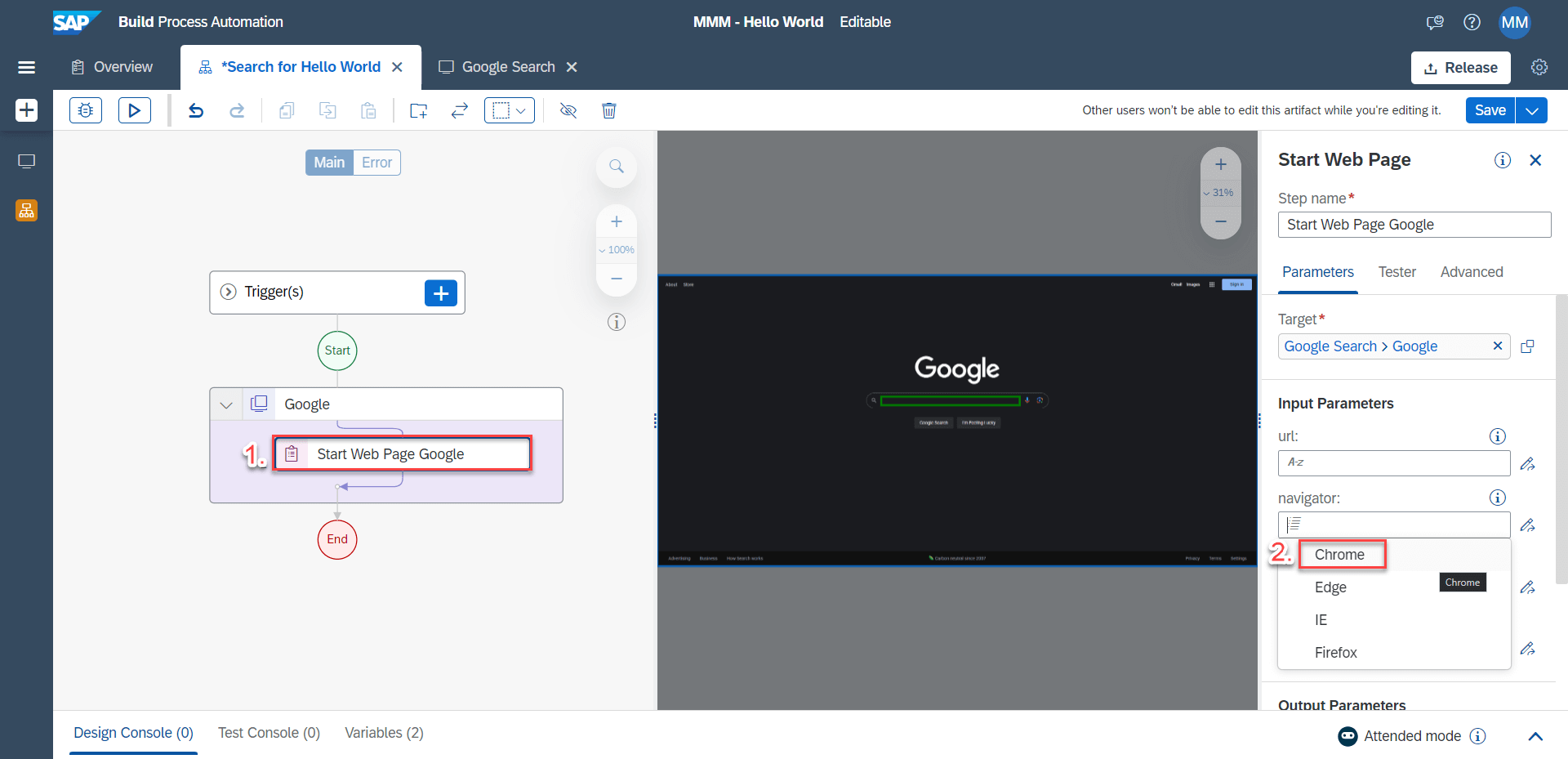
Task: Run the automation with the play icon
Action: click(135, 110)
